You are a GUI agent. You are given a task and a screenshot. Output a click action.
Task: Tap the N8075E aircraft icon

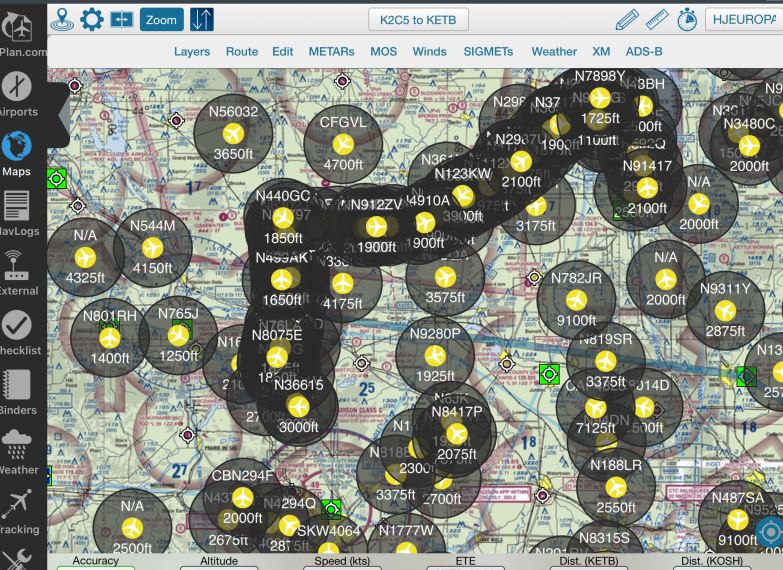tap(276, 357)
